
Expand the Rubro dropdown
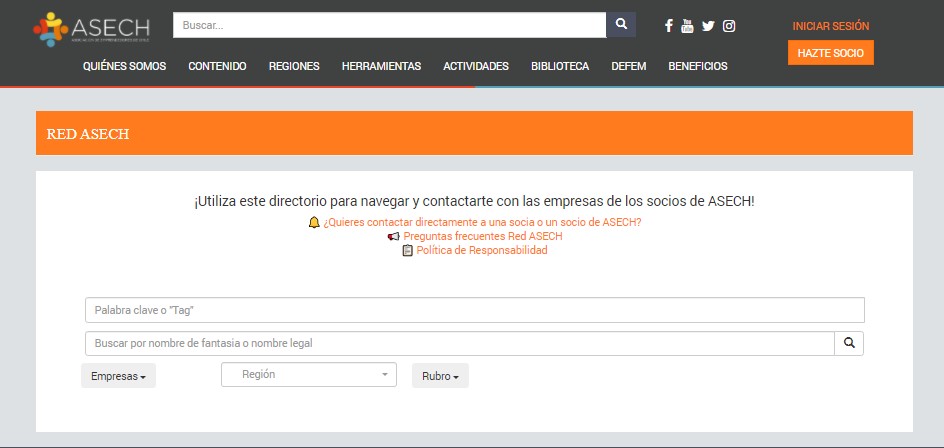(x=440, y=376)
